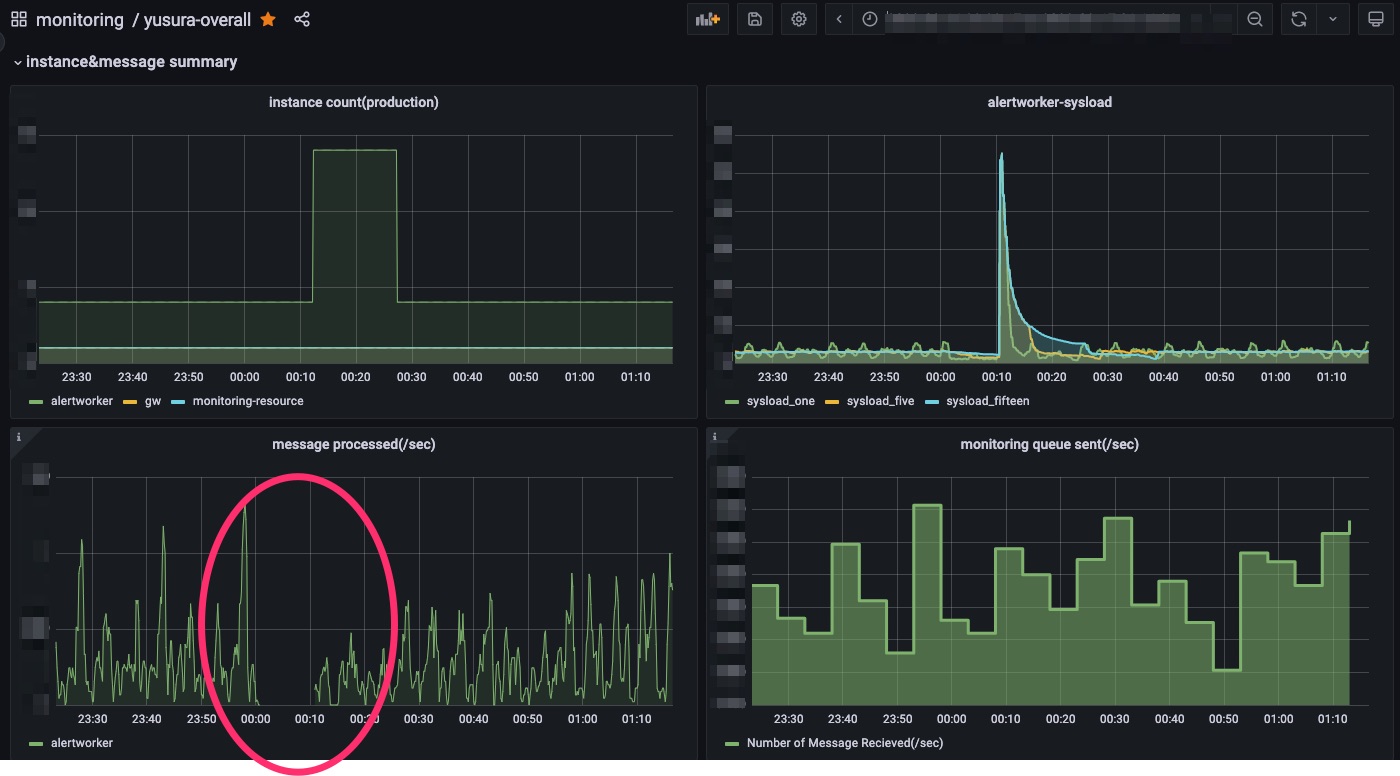The image size is (1400, 776).
Task: Open the instance count(production) panel menu
Action: point(353,102)
